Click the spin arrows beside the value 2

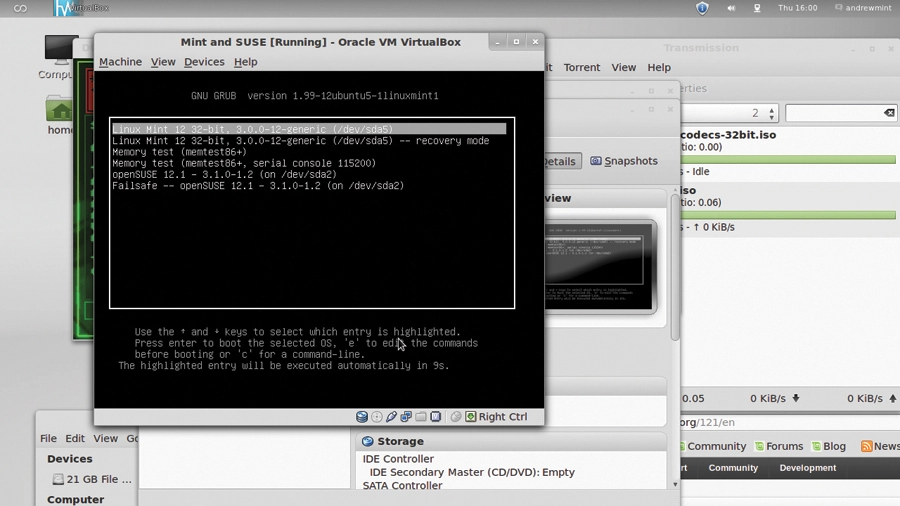pos(771,113)
